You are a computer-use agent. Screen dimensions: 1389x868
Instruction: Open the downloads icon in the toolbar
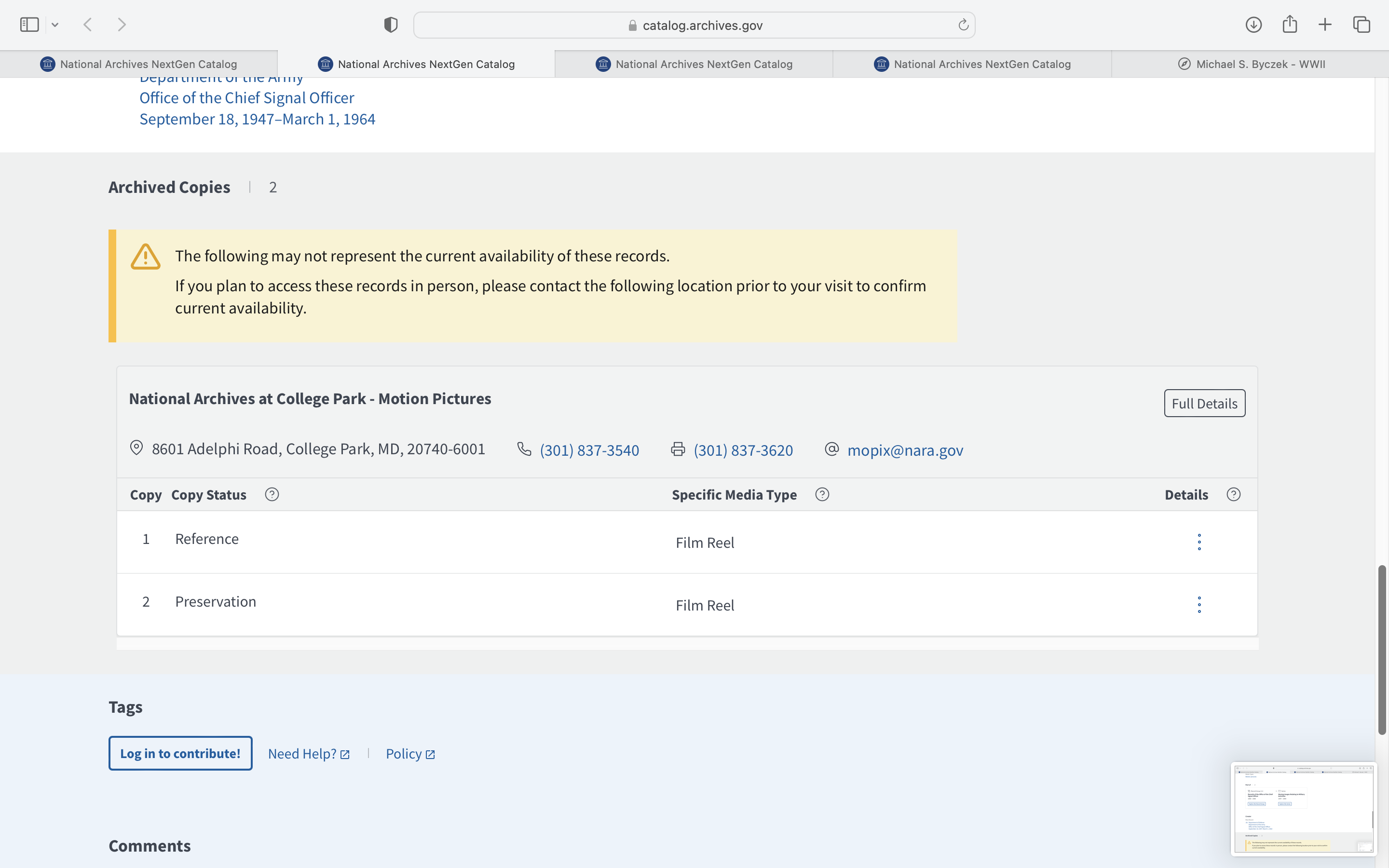point(1253,25)
